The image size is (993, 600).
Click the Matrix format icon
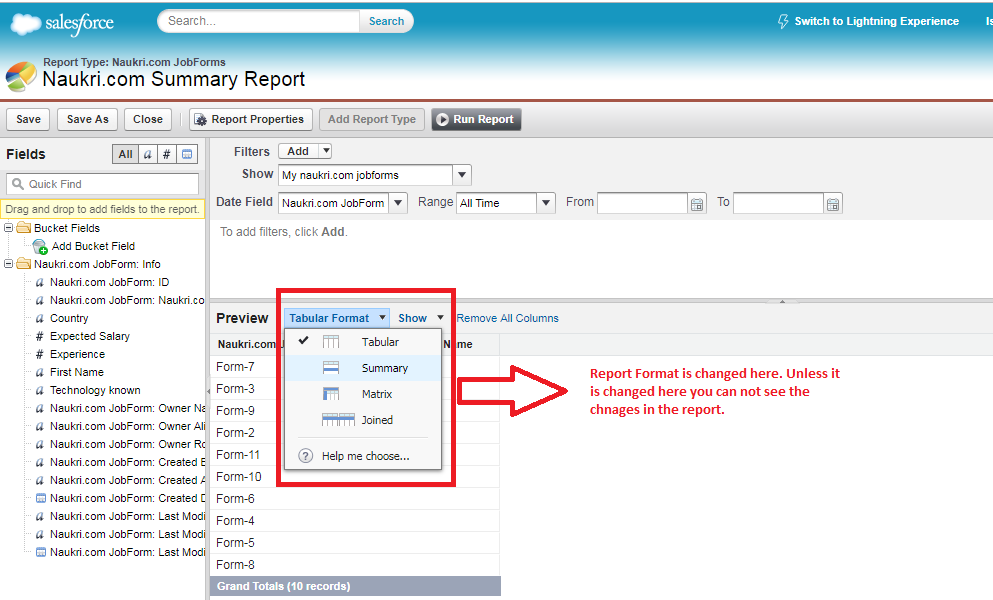[331, 394]
